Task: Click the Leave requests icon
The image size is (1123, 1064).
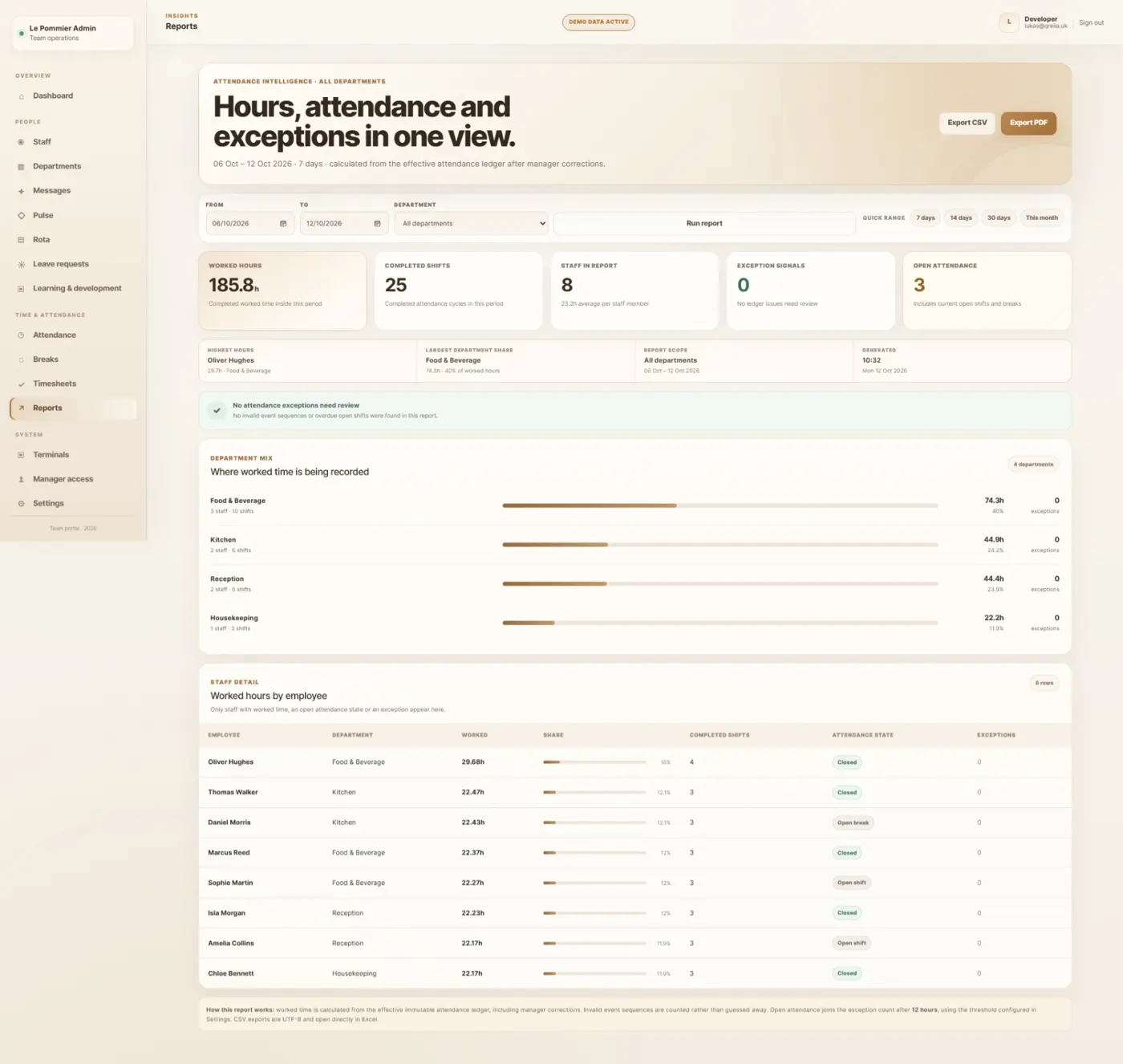Action: pos(21,264)
